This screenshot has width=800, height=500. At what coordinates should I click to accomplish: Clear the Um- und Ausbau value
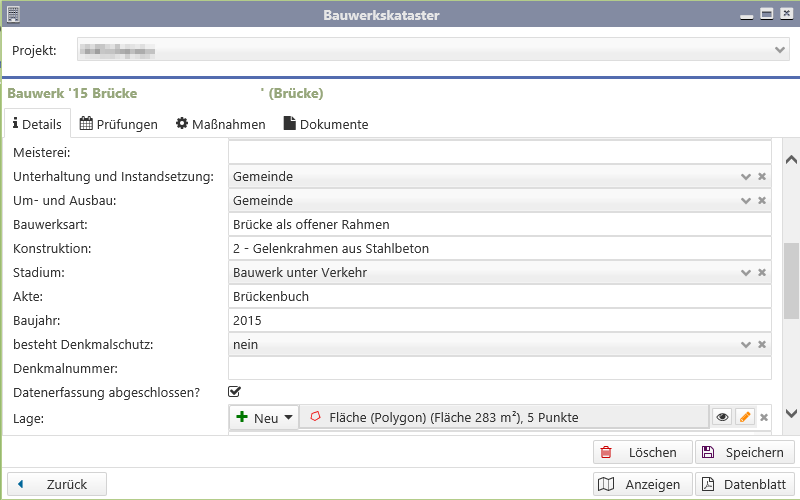[x=762, y=200]
